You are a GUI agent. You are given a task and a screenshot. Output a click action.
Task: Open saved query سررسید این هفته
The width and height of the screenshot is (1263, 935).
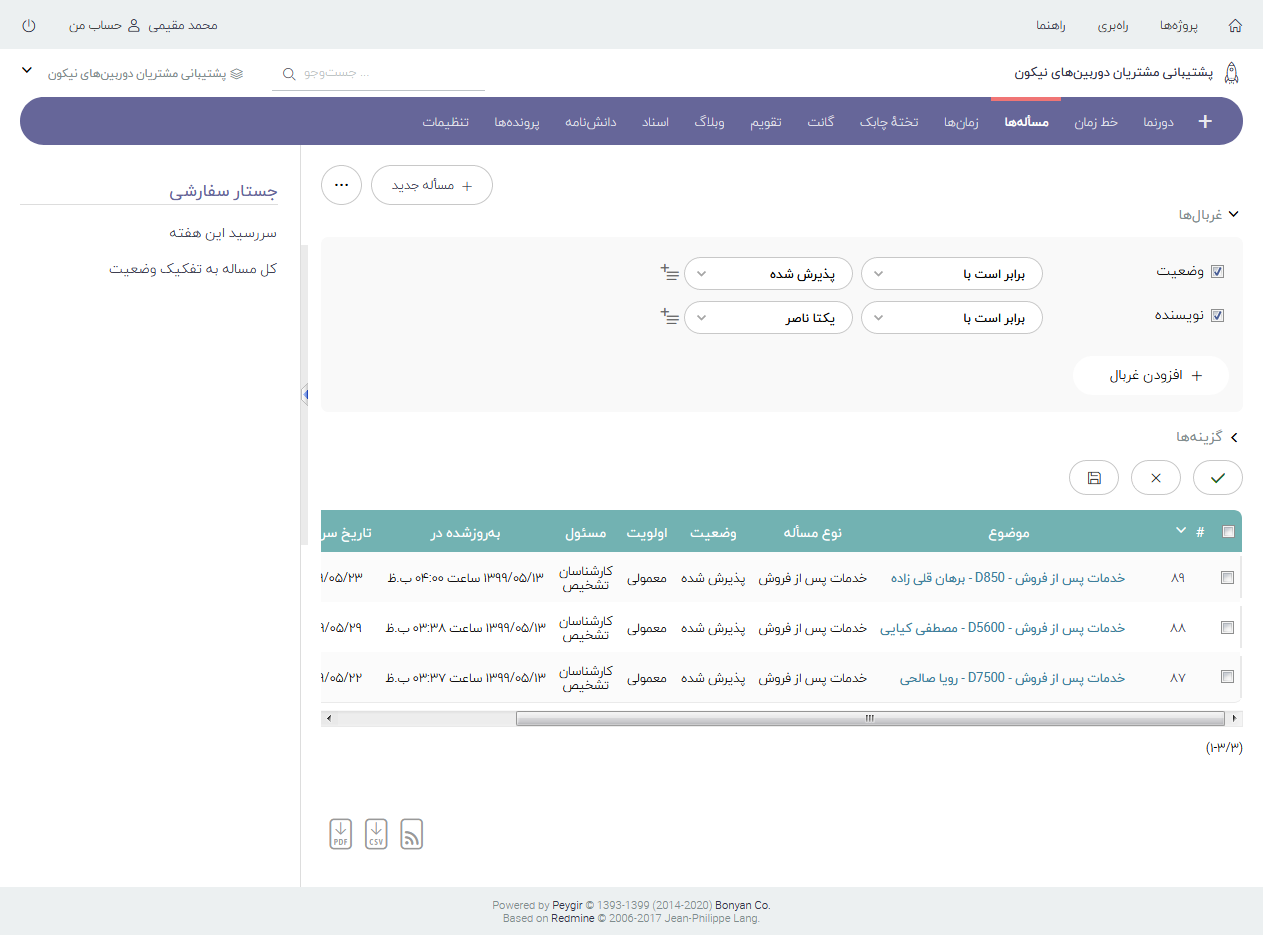223,232
